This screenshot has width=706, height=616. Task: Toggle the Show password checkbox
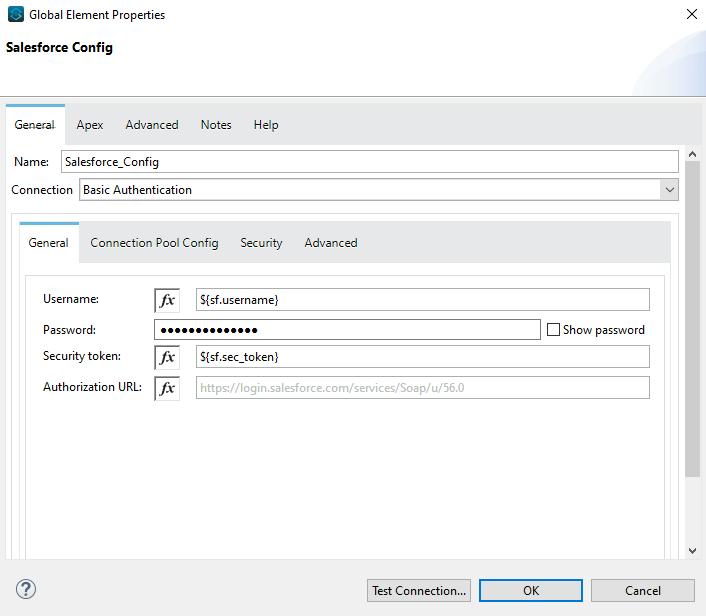[553, 330]
